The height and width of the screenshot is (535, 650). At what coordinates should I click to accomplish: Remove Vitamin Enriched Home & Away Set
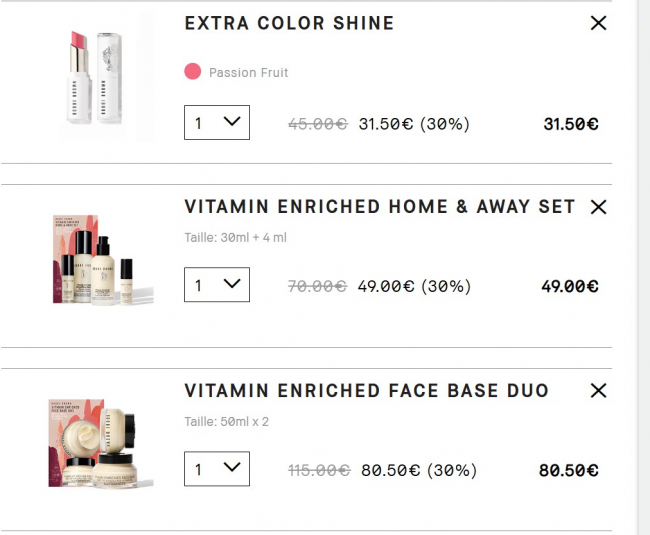(598, 207)
